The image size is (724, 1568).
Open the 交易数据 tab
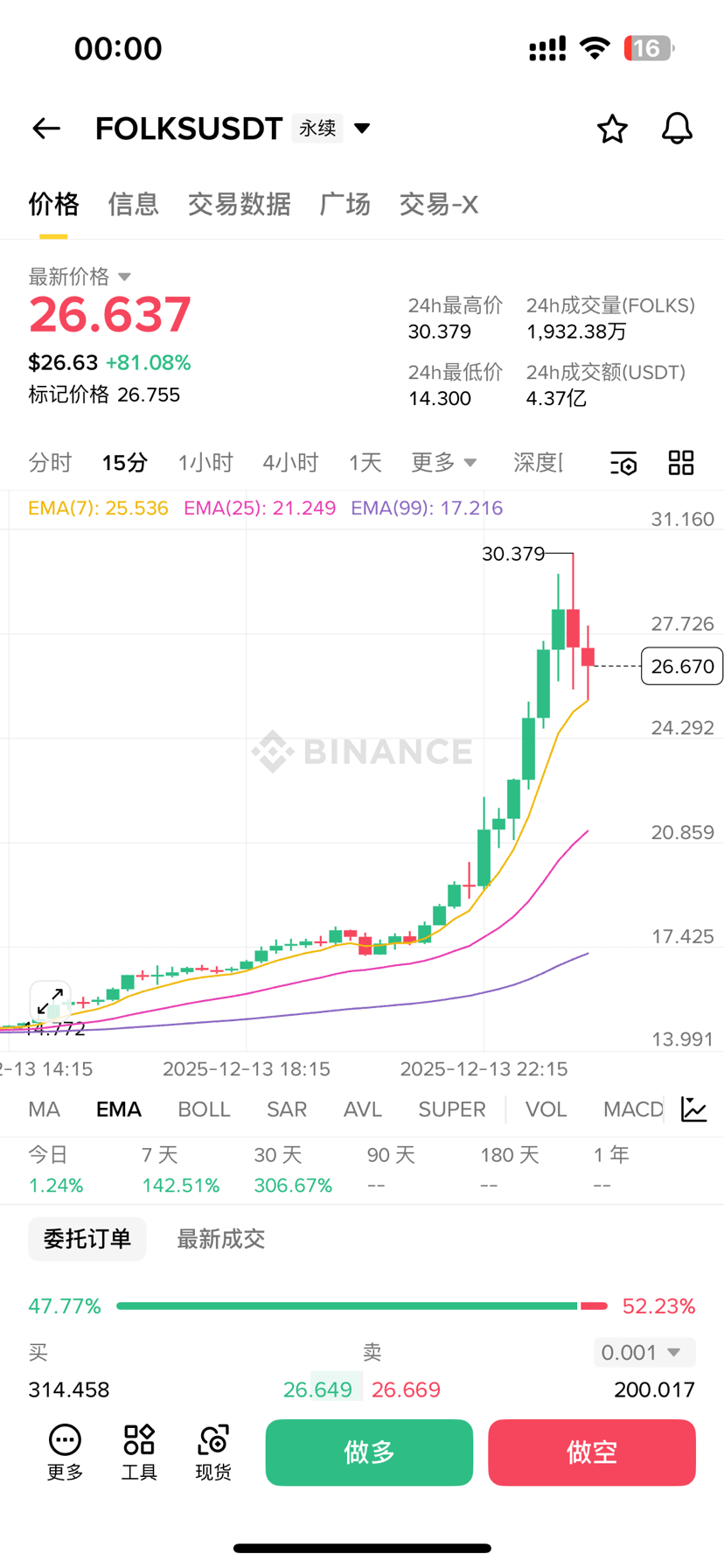pyautogui.click(x=239, y=204)
